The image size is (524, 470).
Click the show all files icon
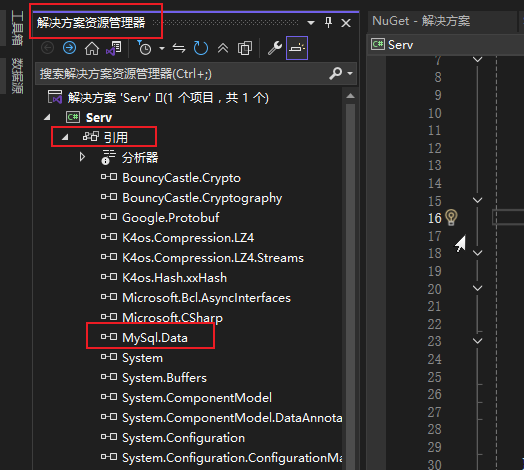point(245,48)
